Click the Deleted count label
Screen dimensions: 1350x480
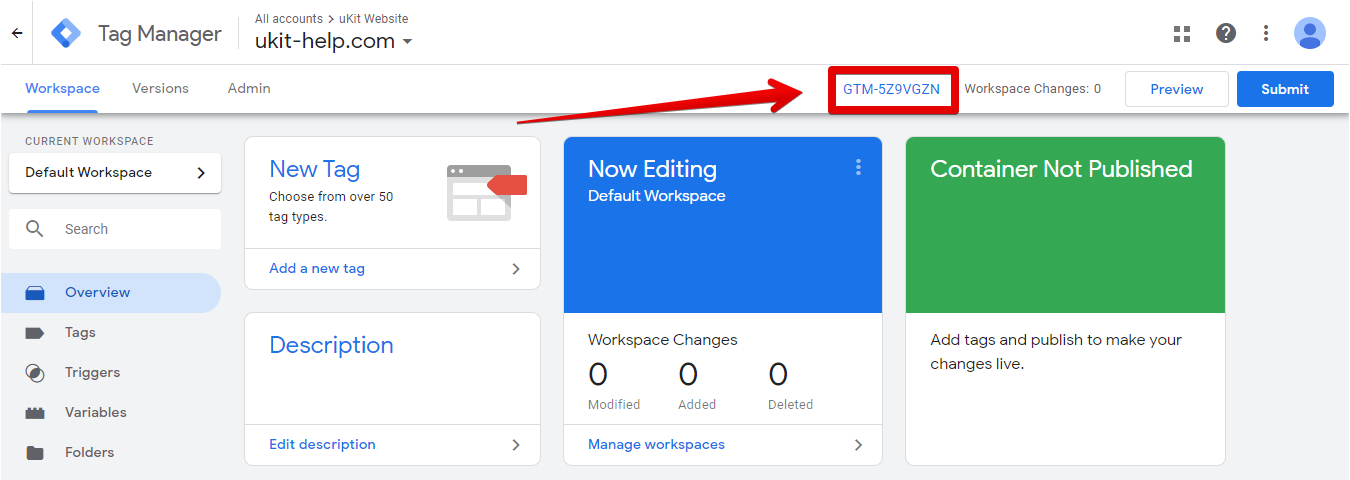coord(790,405)
